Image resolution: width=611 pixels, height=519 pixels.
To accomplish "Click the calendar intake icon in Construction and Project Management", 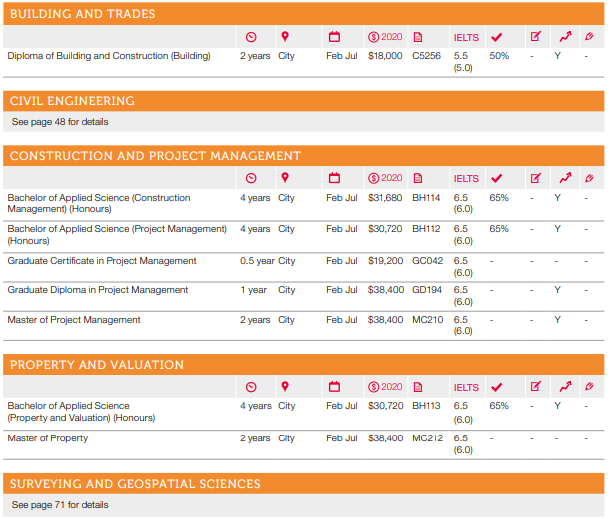I will point(334,179).
